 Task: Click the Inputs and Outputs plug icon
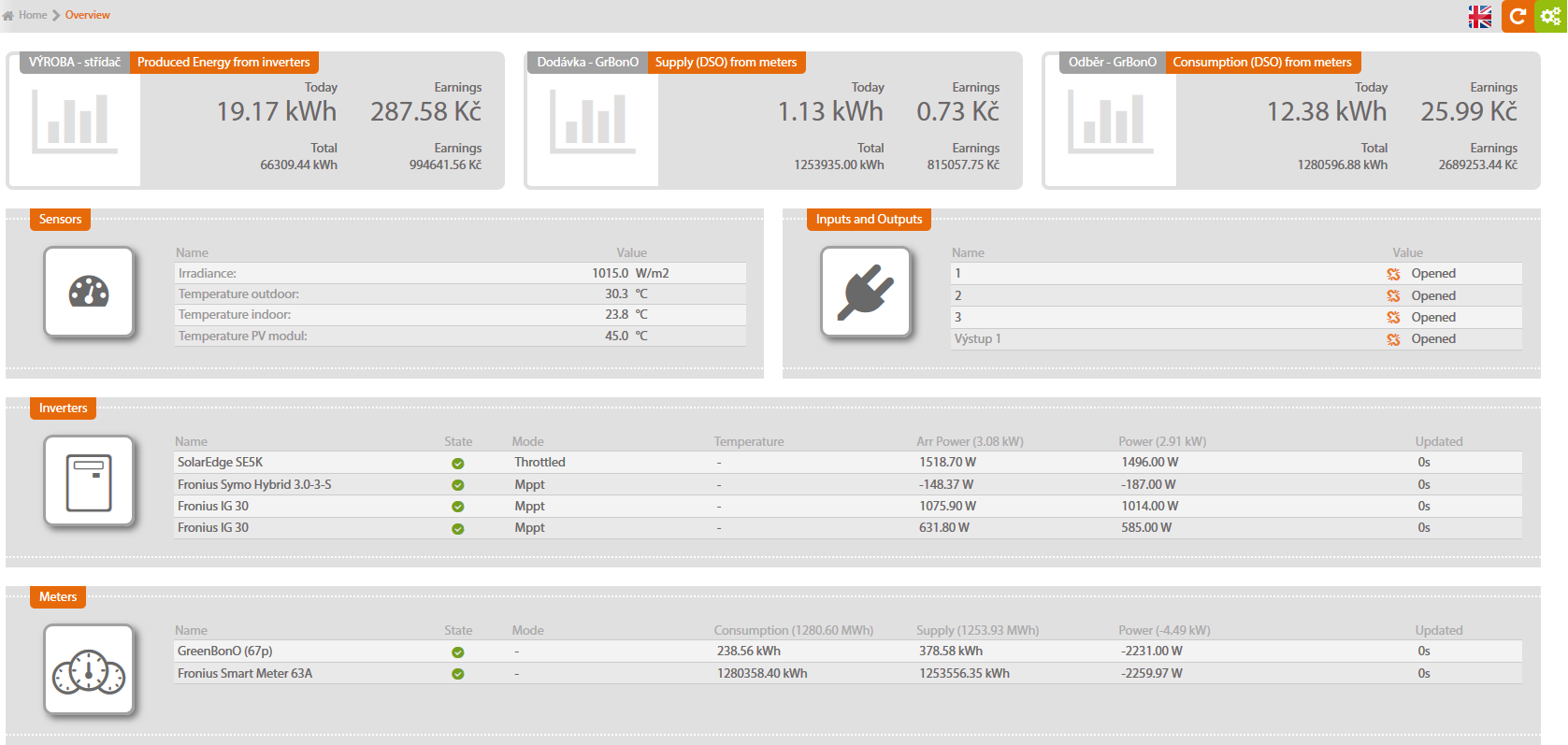coord(866,292)
